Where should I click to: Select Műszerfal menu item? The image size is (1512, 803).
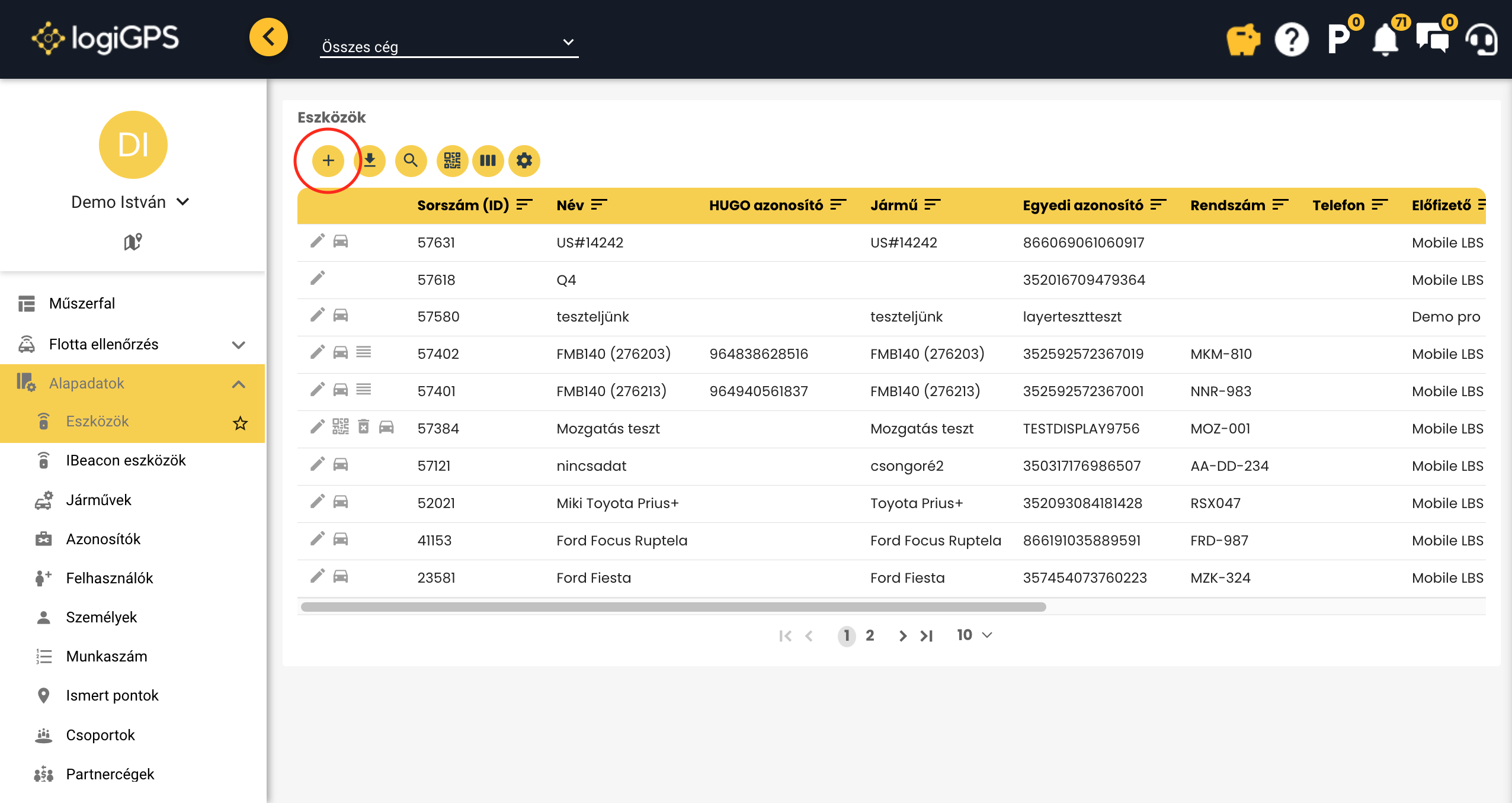82,303
